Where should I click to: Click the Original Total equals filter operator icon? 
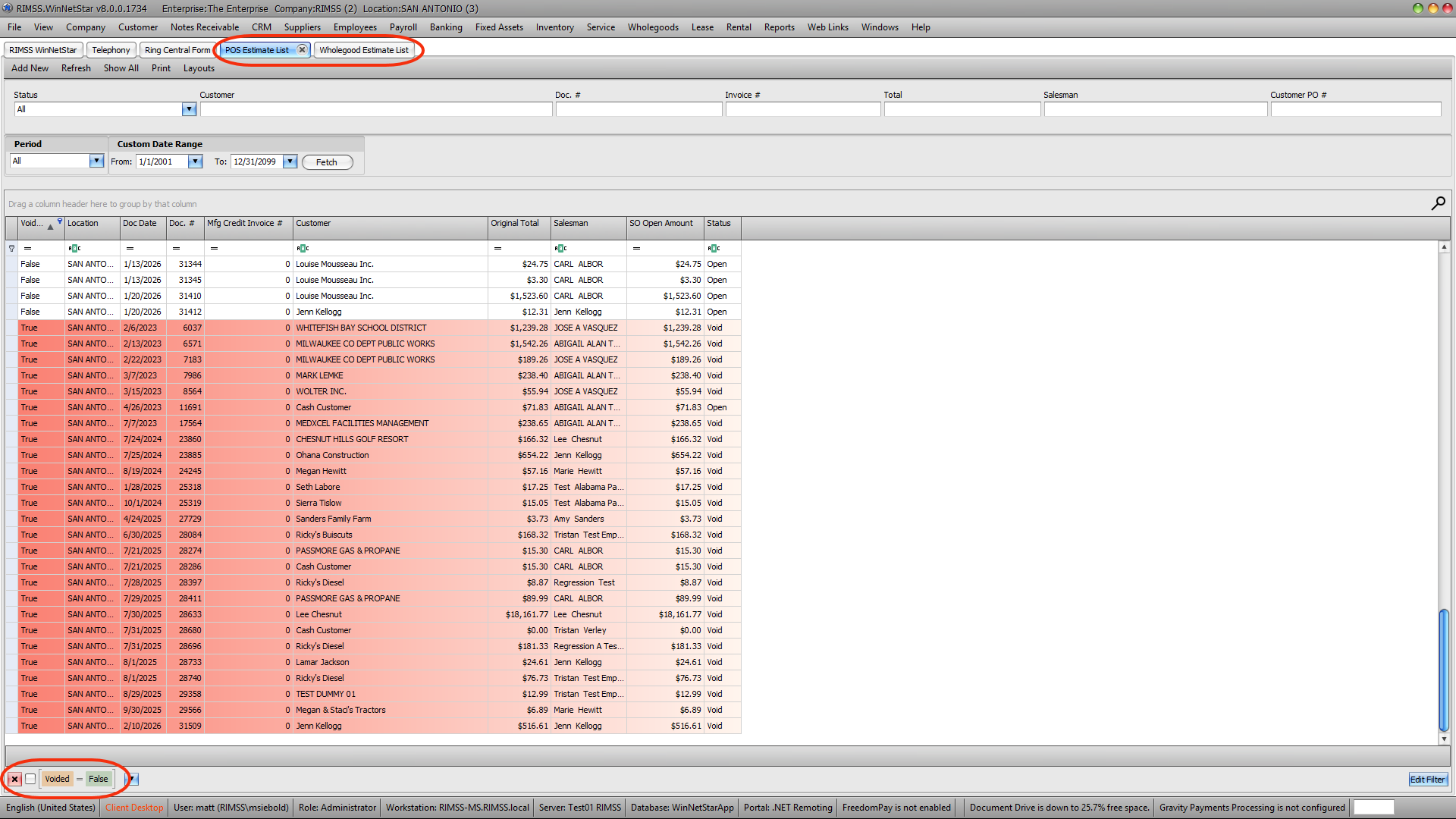(x=497, y=248)
